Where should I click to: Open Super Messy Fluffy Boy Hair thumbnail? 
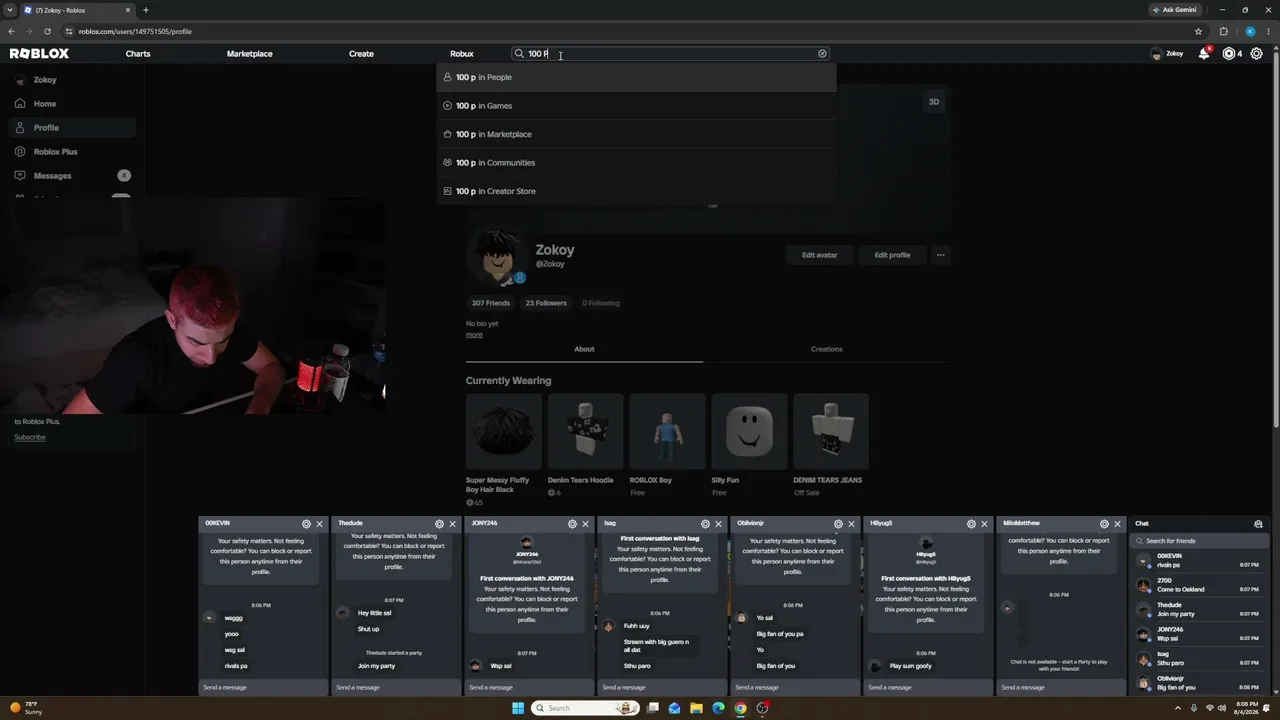504,431
